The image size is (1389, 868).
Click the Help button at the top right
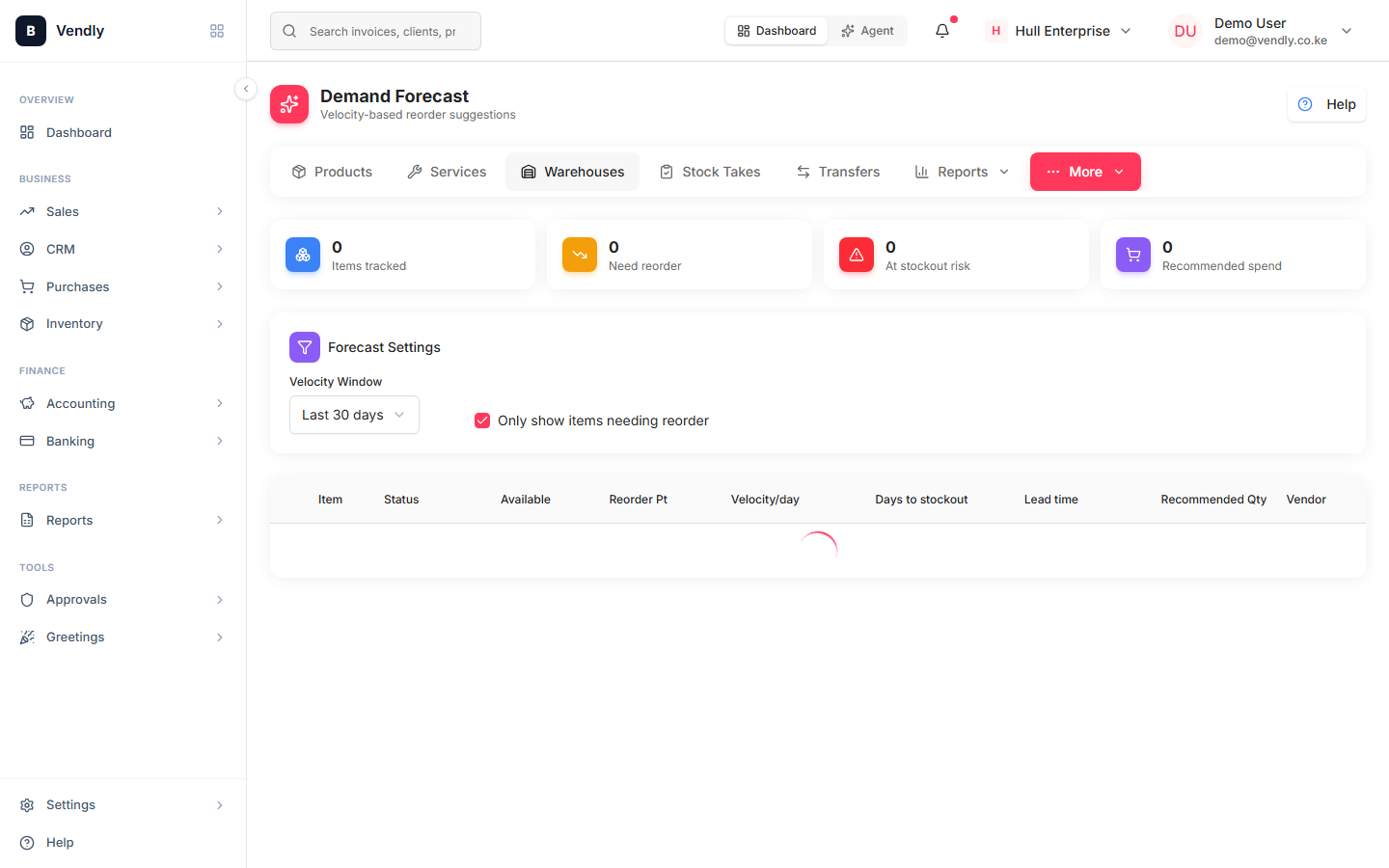pos(1326,104)
